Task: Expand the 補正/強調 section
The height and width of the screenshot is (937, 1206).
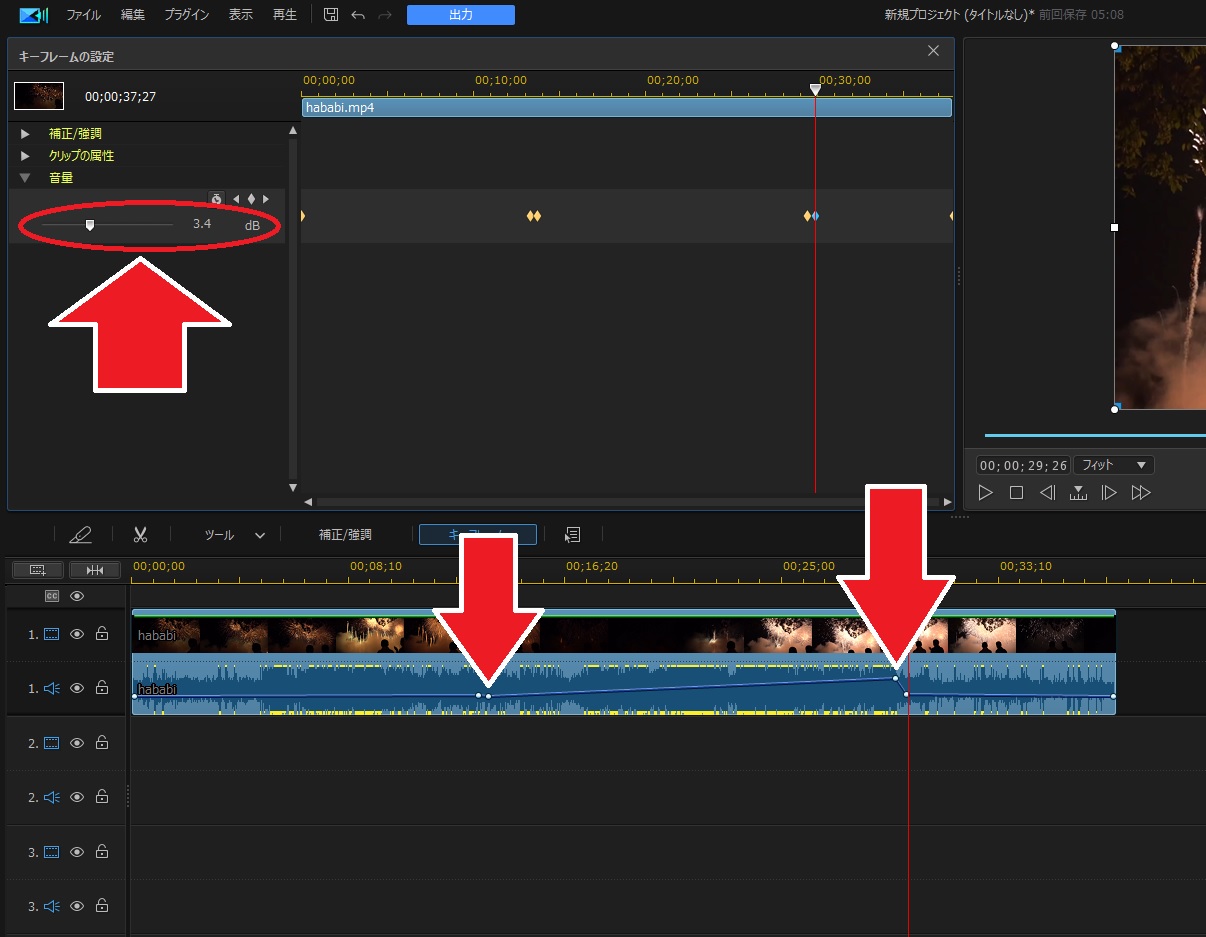Action: [25, 133]
